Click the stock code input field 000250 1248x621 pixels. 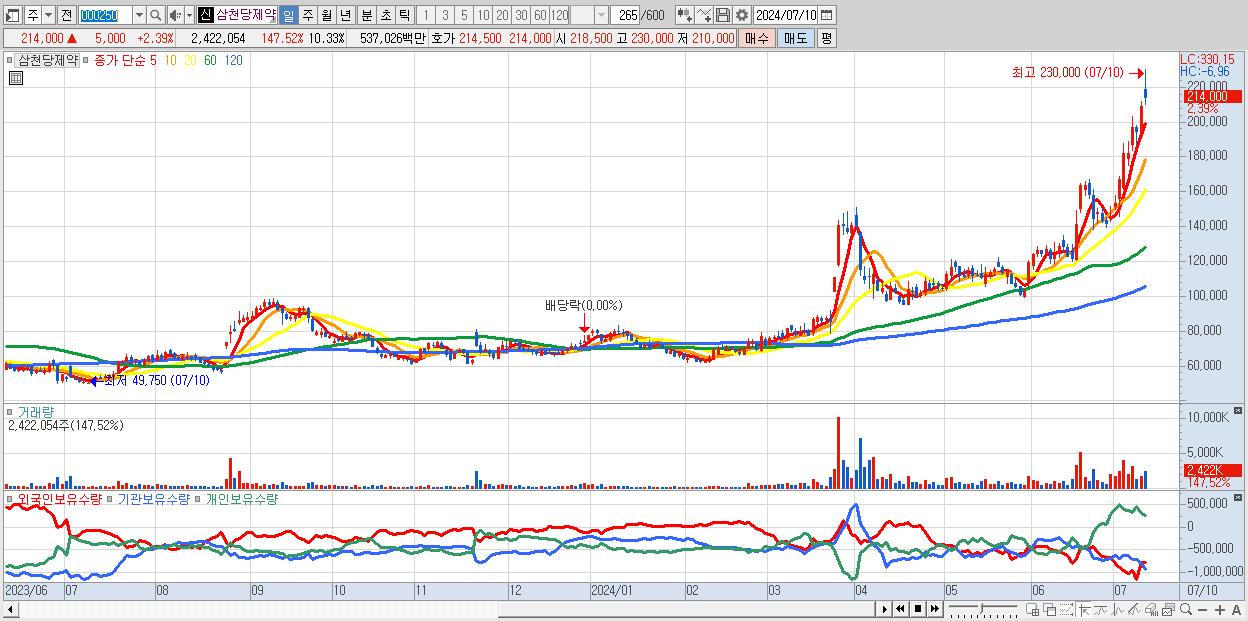(104, 15)
